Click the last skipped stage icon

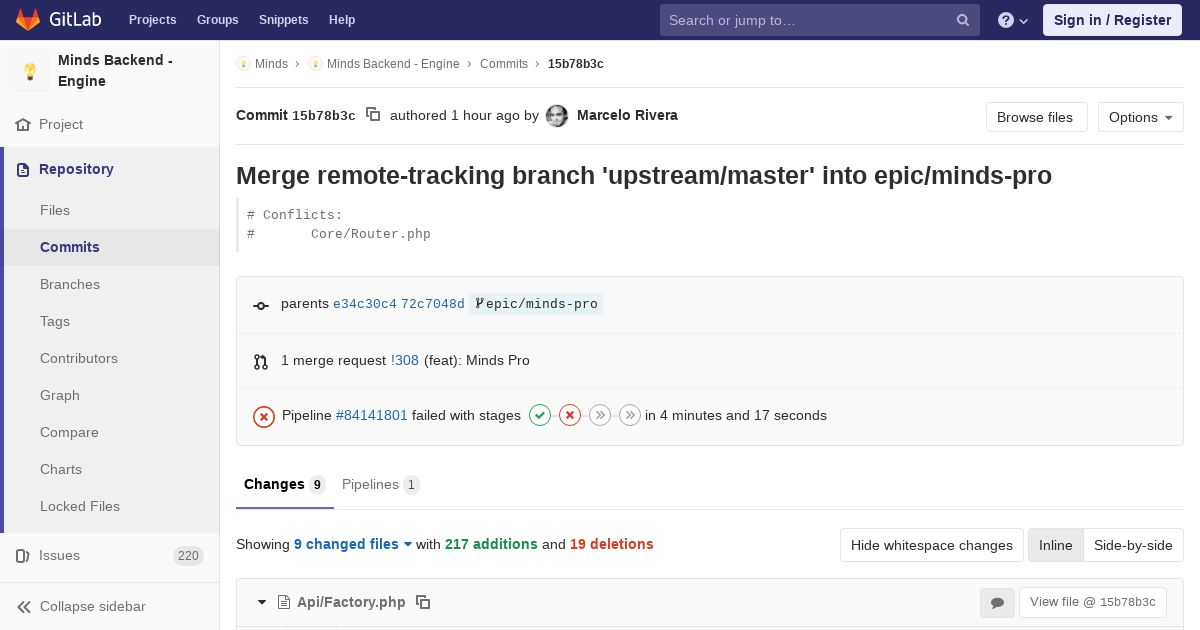[630, 415]
